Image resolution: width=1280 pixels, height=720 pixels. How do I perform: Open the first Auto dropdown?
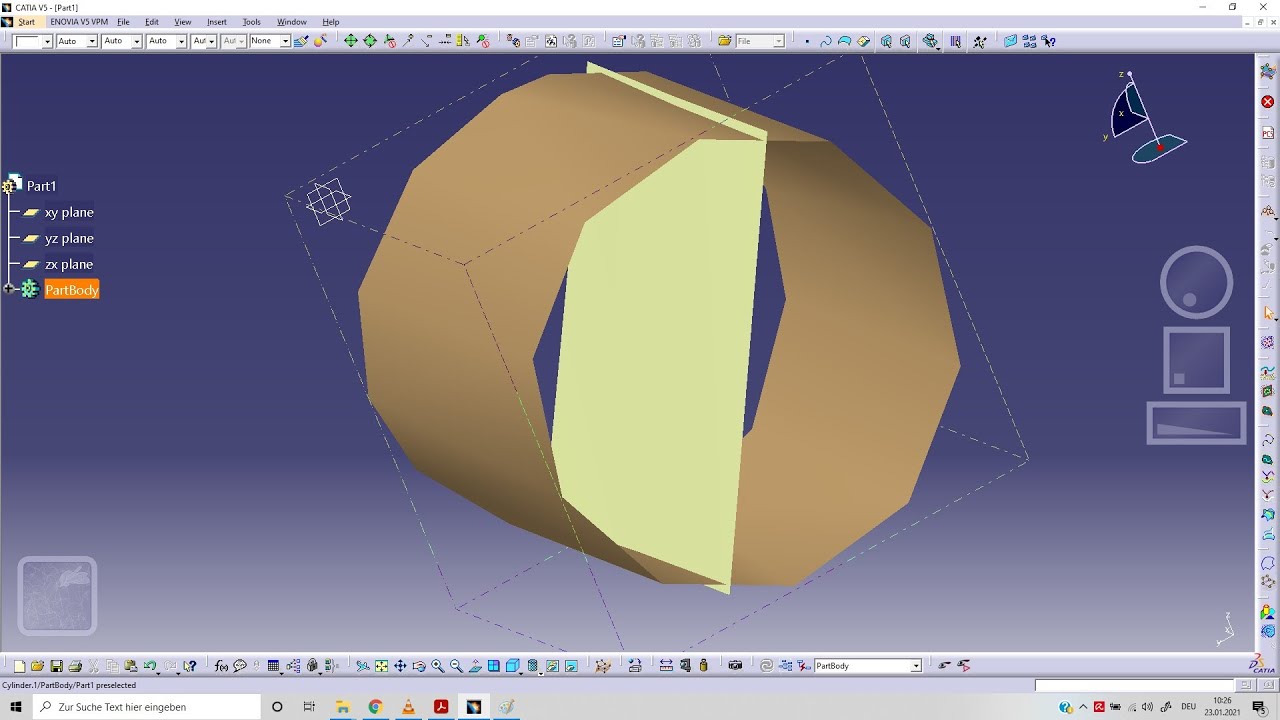pyautogui.click(x=92, y=41)
